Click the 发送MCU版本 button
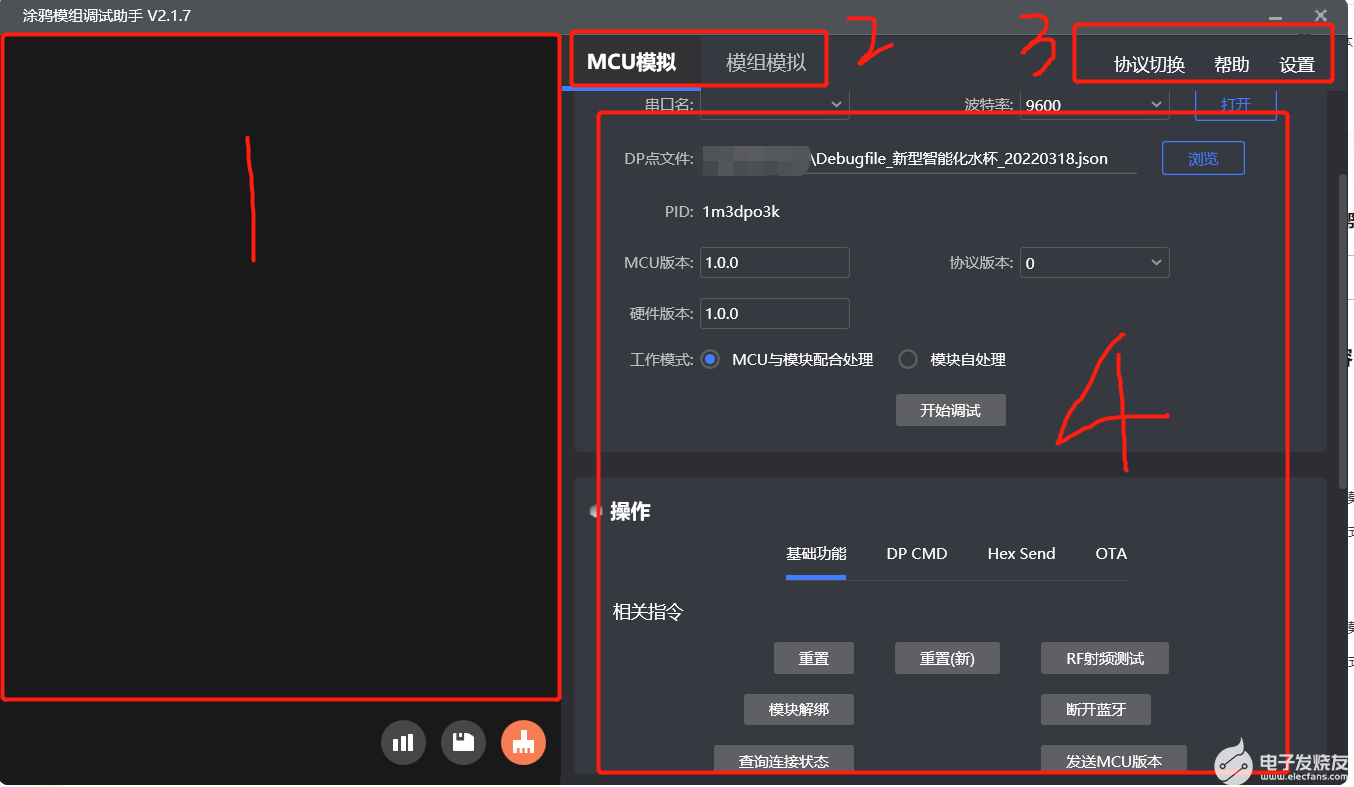The height and width of the screenshot is (787, 1354). pos(1114,760)
